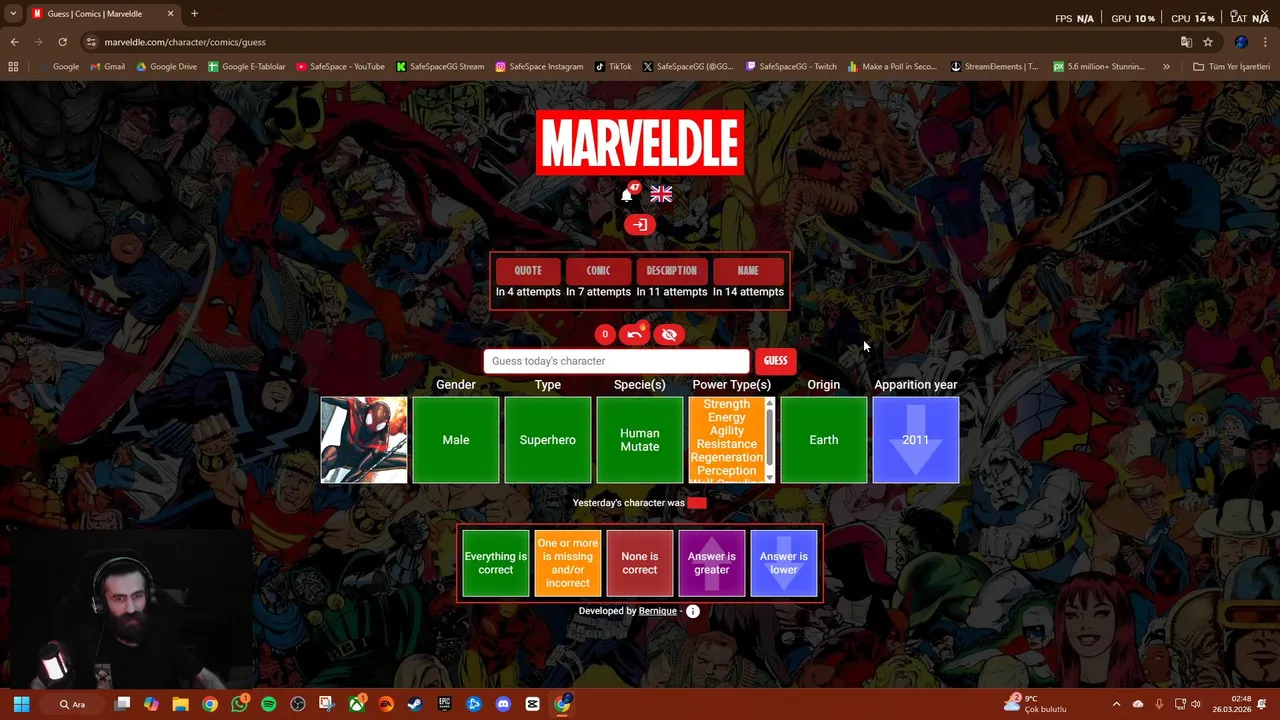Open the apps grid in bookmarks bar
Viewport: 1280px width, 720px height.
(13, 67)
